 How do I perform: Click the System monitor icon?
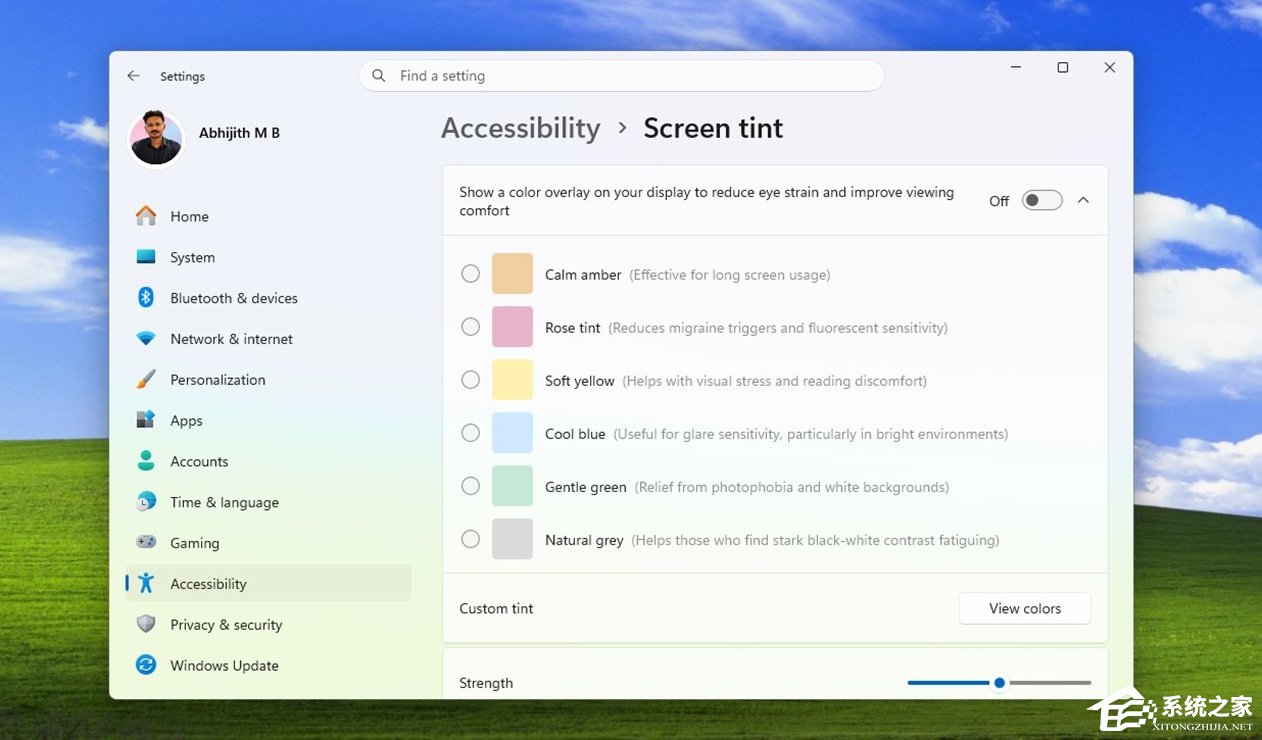[x=146, y=257]
